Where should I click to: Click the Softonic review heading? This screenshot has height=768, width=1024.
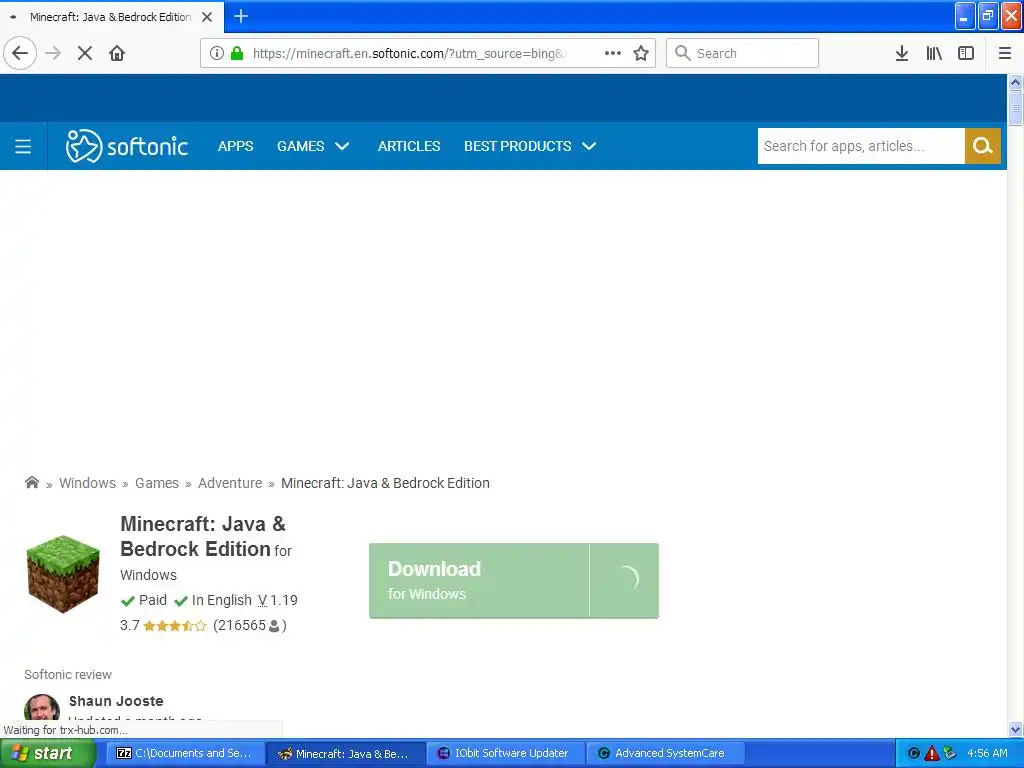pos(68,675)
